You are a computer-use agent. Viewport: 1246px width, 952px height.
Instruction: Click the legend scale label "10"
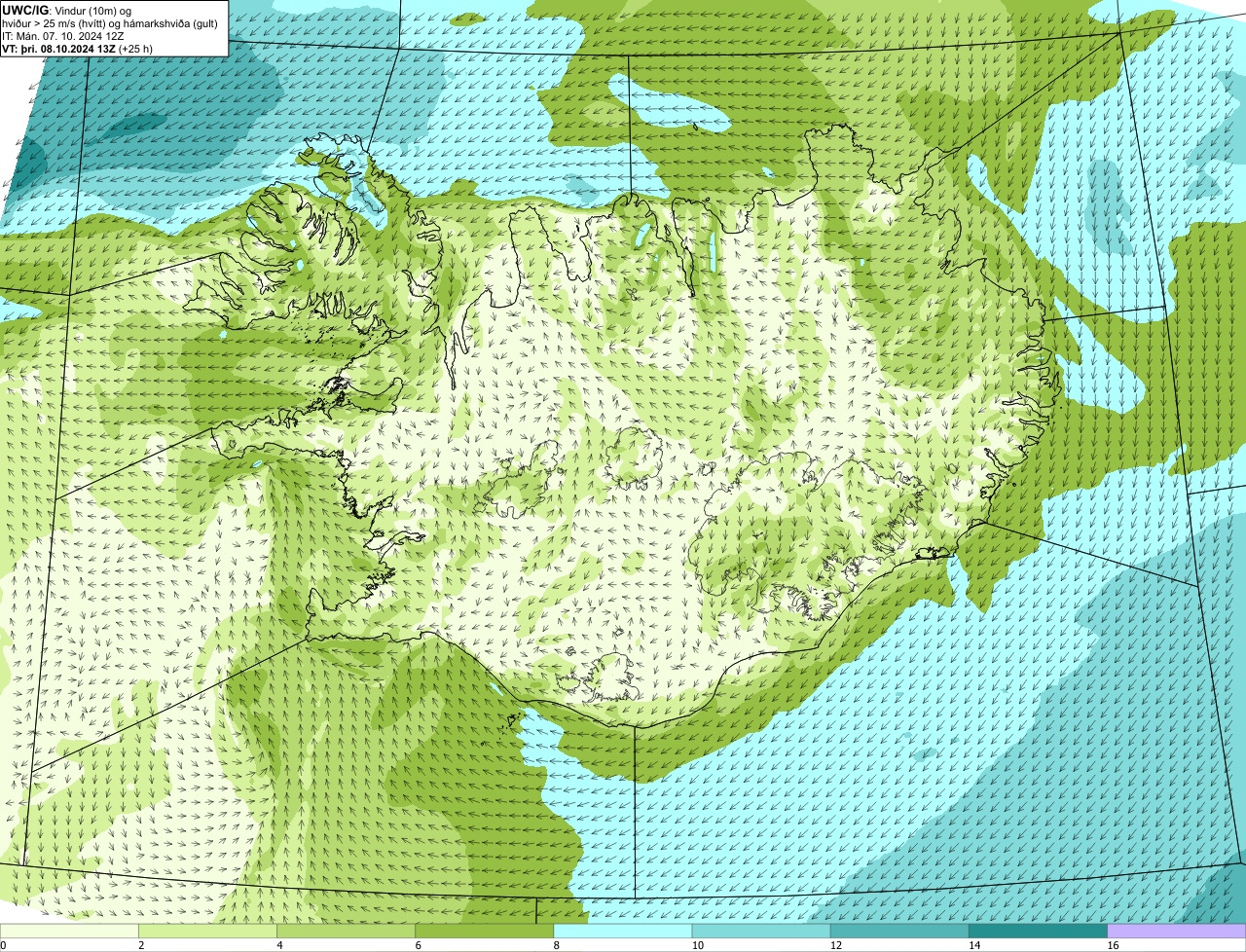pos(697,945)
